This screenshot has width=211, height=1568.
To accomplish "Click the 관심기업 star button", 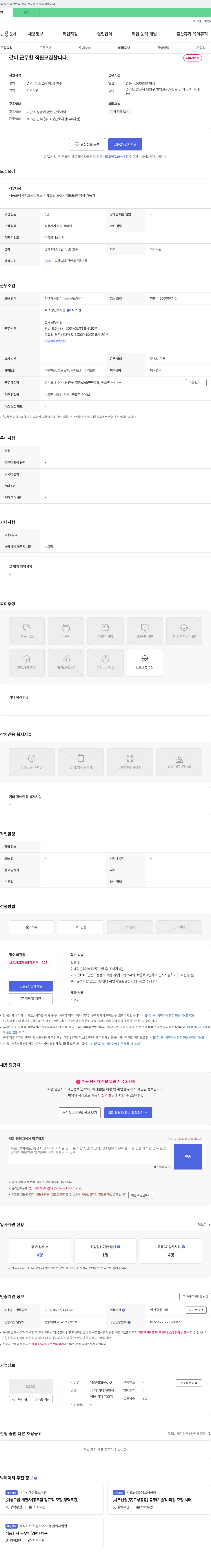I will (20, 1399).
